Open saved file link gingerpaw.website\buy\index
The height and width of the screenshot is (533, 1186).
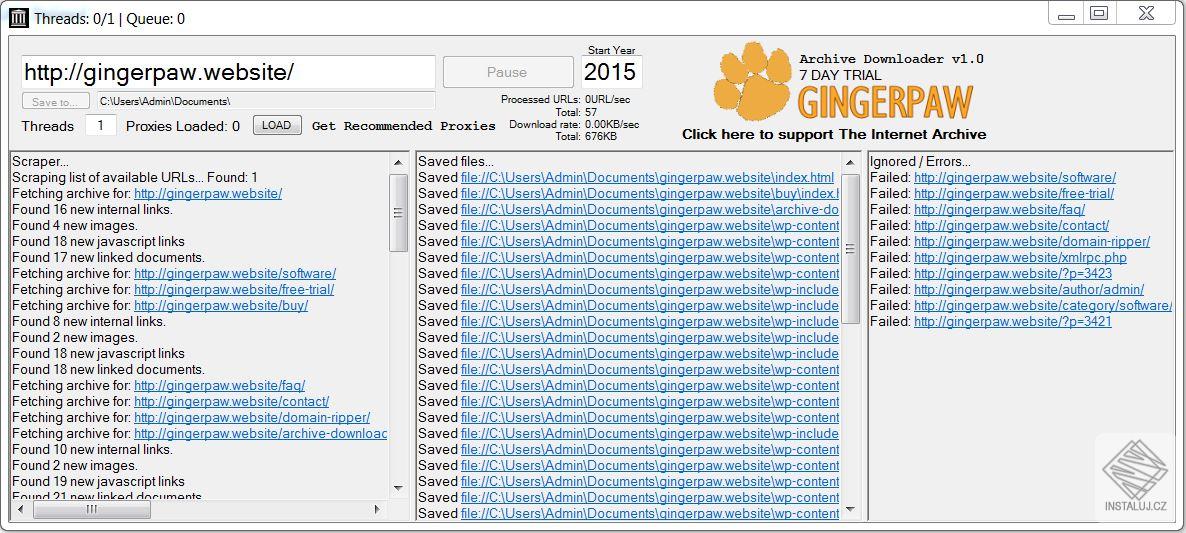point(650,194)
